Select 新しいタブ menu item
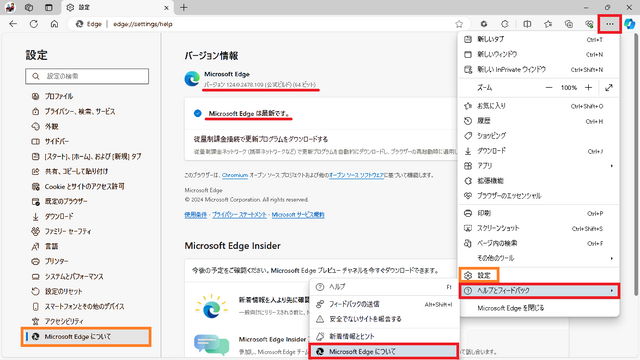Viewport: 640px width, 360px height. pyautogui.click(x=539, y=39)
